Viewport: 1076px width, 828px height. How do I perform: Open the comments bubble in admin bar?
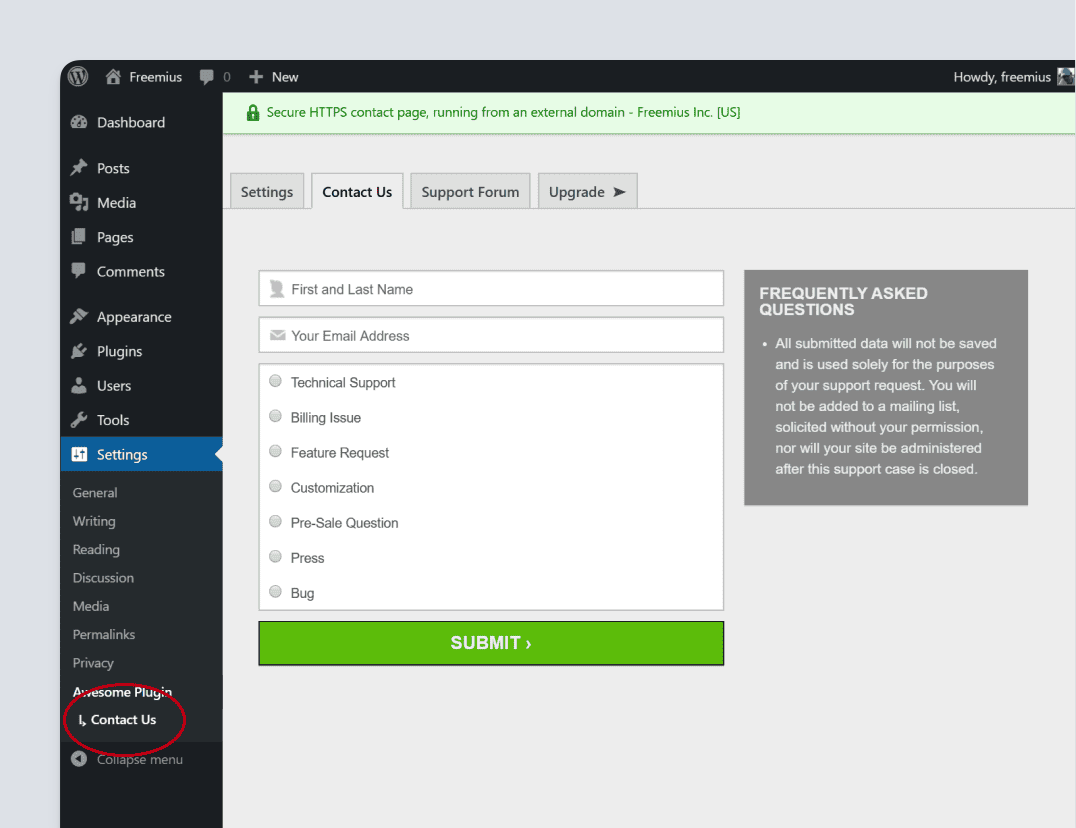(x=207, y=77)
